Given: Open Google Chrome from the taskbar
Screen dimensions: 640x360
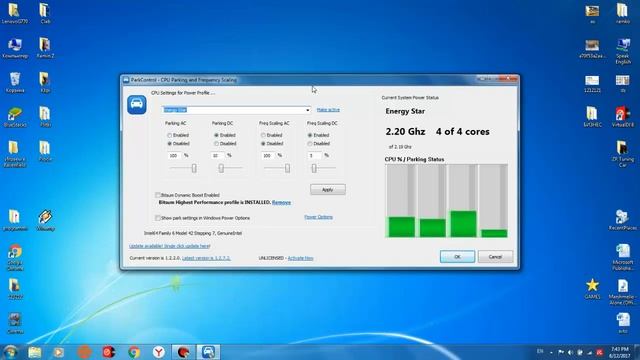Looking at the screenshot, I should pyautogui.click(x=134, y=352).
